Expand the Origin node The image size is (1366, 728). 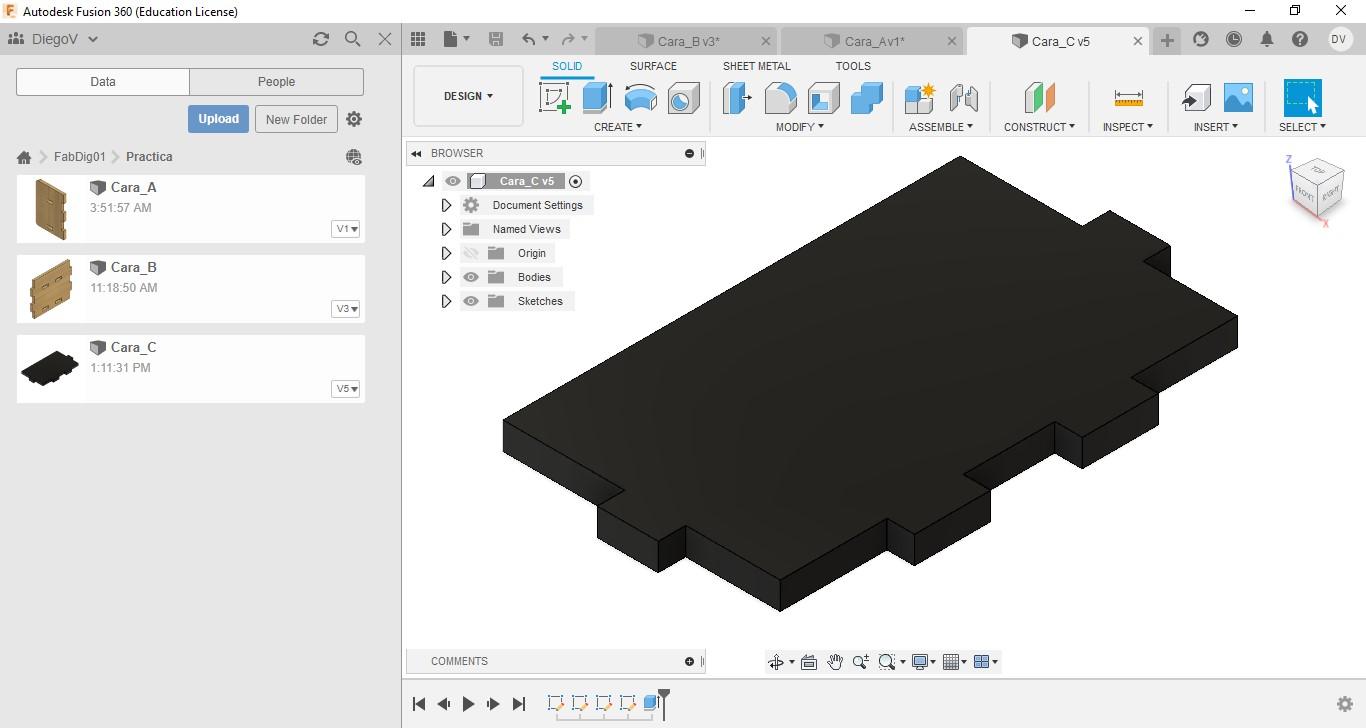[x=447, y=253]
